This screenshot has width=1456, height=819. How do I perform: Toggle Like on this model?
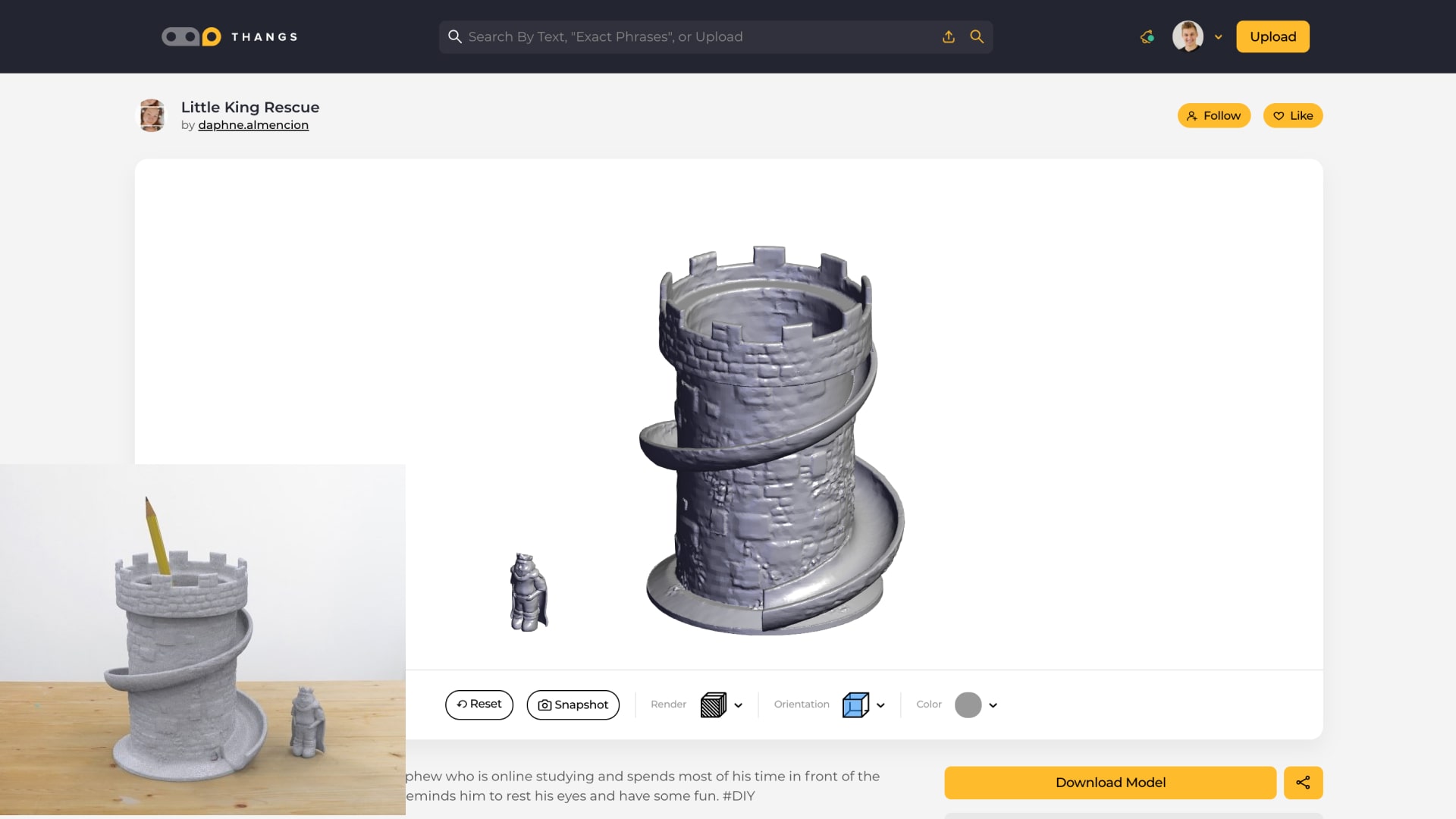tap(1292, 115)
